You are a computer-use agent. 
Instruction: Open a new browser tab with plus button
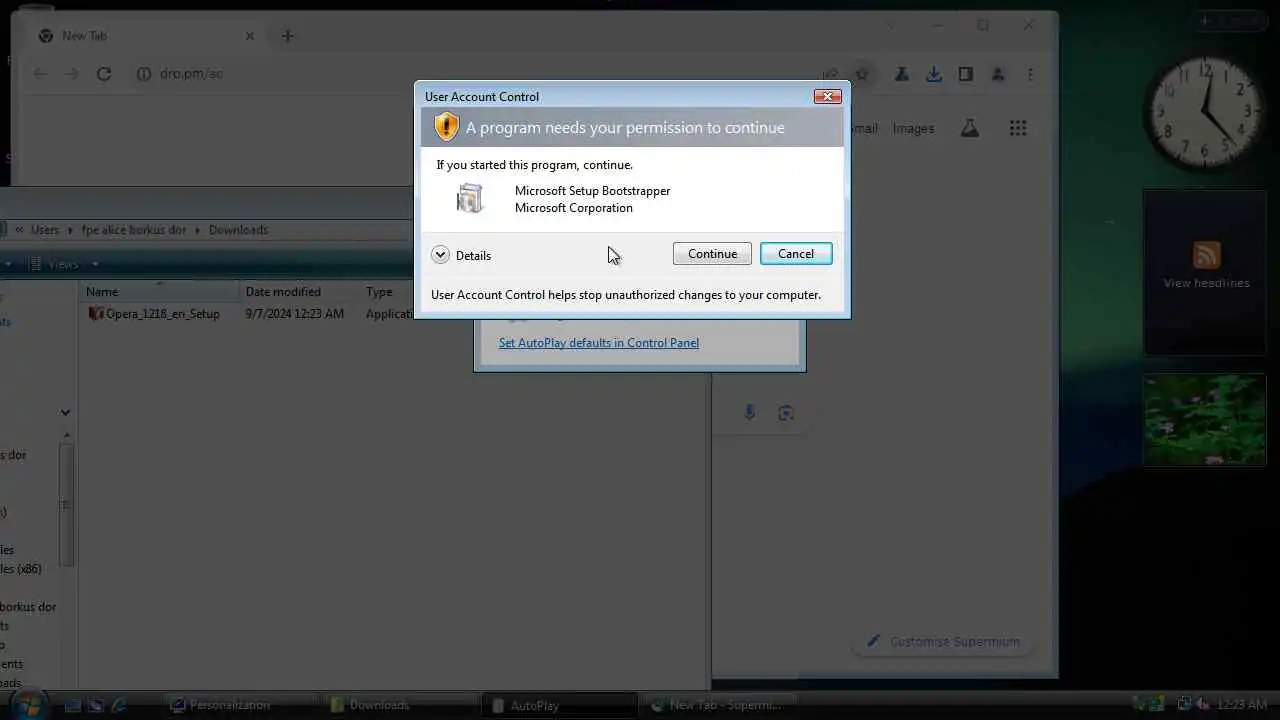(288, 36)
